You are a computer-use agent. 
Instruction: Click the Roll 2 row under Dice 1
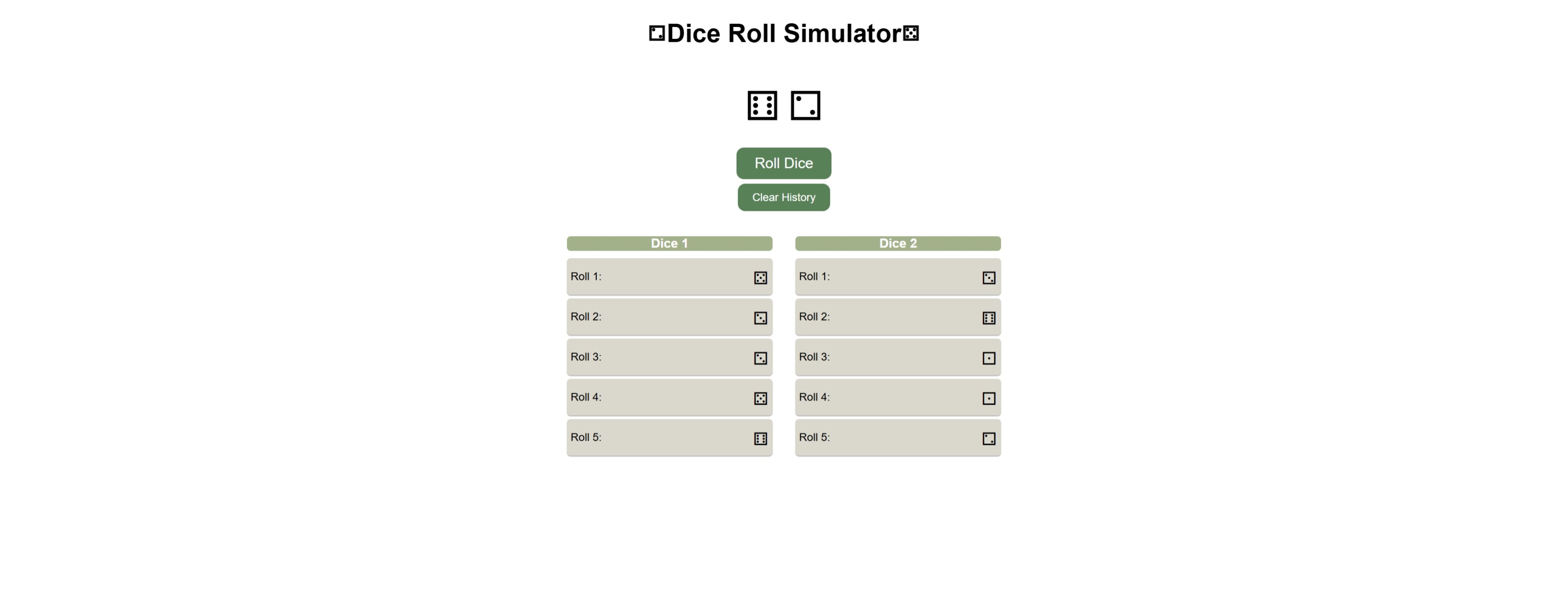[x=669, y=317]
